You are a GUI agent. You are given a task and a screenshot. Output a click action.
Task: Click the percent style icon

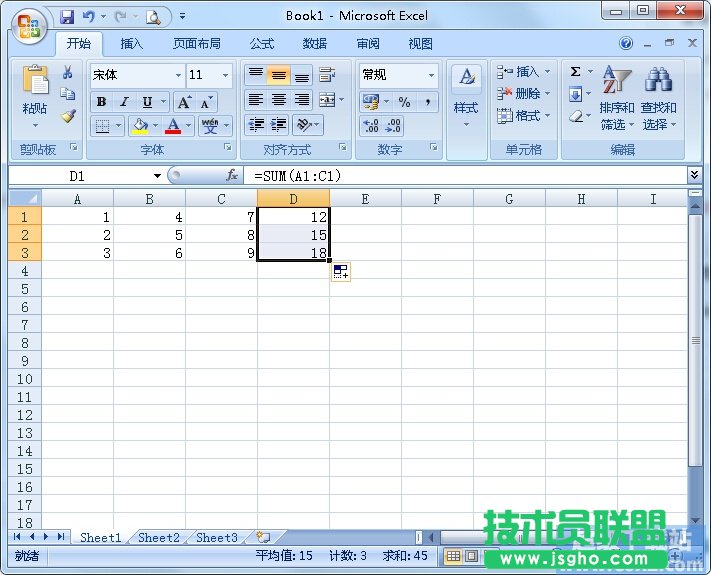click(404, 102)
